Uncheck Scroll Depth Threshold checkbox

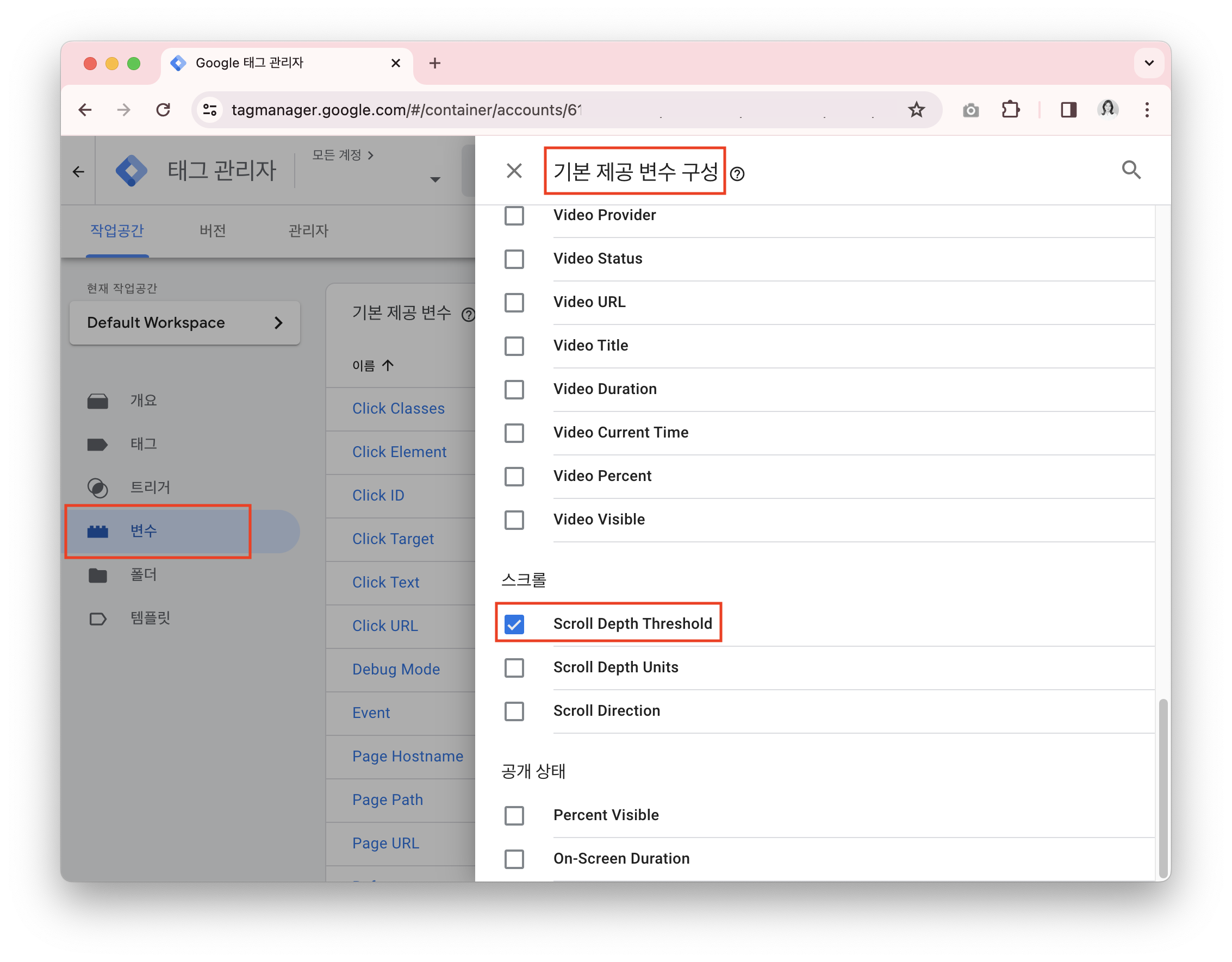(514, 623)
